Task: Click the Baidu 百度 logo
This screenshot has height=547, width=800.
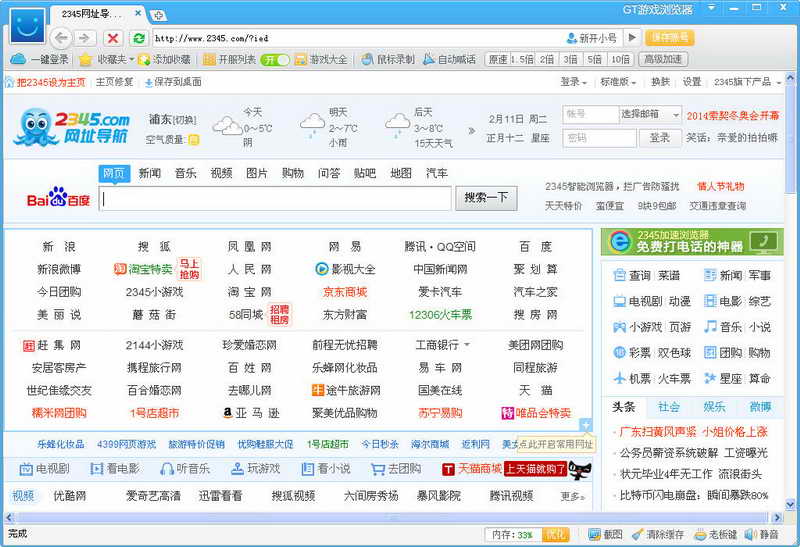Action: pos(58,197)
